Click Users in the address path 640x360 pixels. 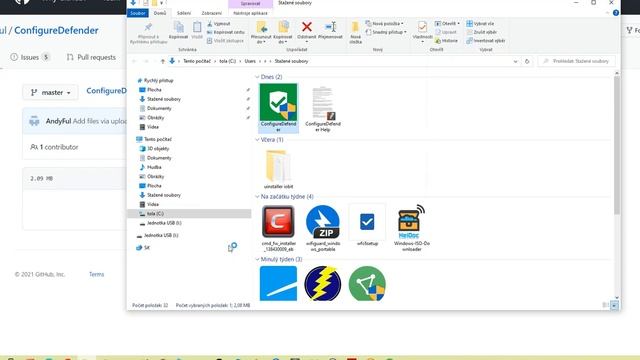[x=250, y=61]
